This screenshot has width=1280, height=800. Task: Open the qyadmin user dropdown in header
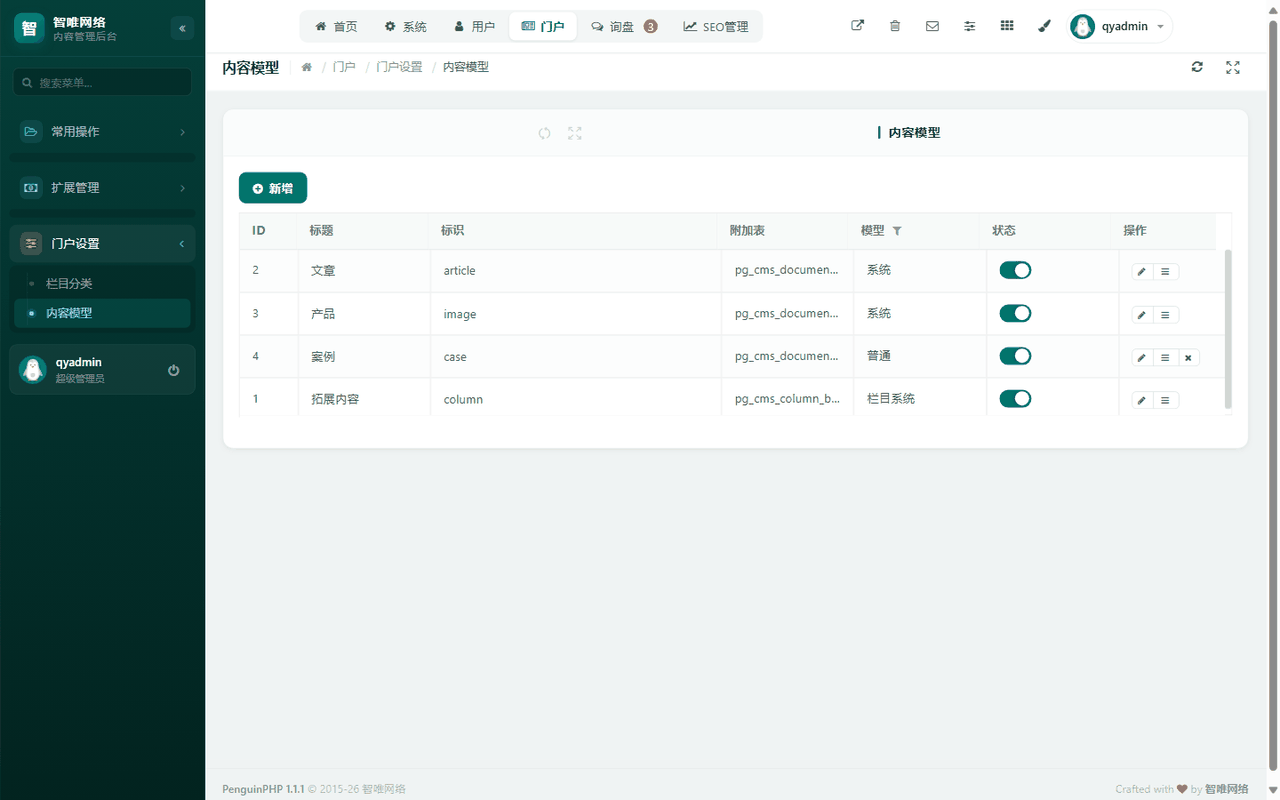click(x=1120, y=26)
